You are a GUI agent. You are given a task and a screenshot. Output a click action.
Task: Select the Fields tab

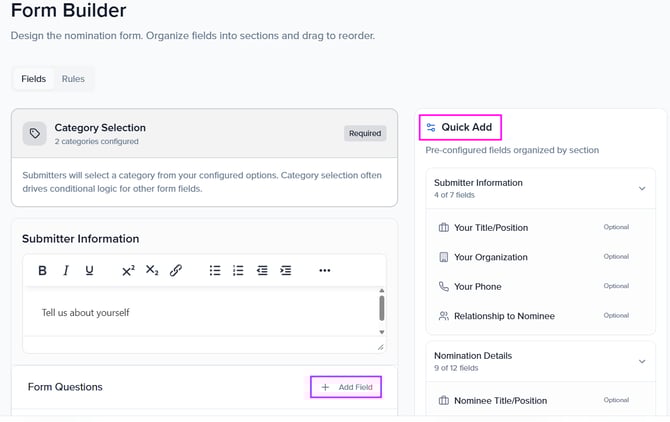(x=33, y=79)
